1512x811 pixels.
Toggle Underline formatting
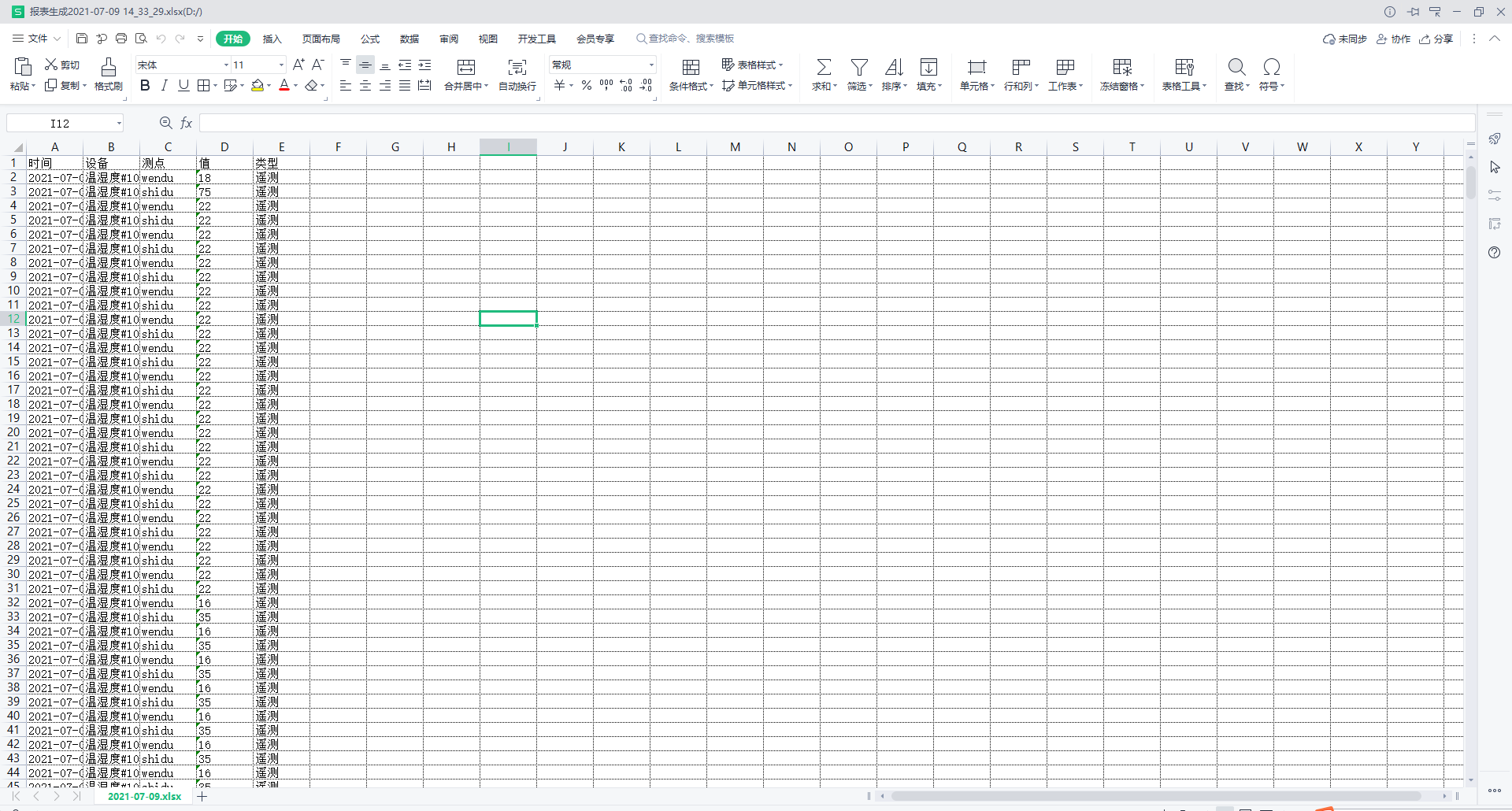tap(183, 85)
